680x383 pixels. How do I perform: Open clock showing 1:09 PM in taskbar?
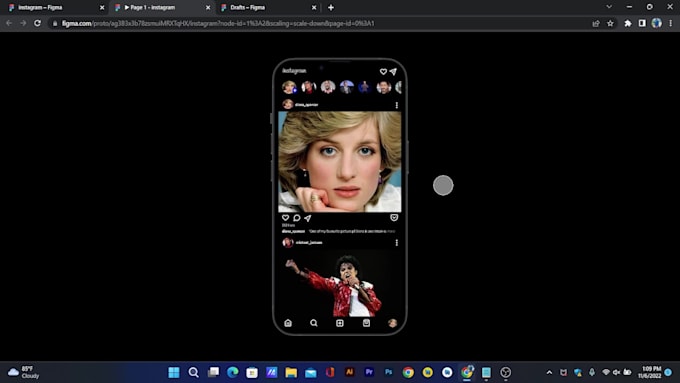click(x=649, y=372)
